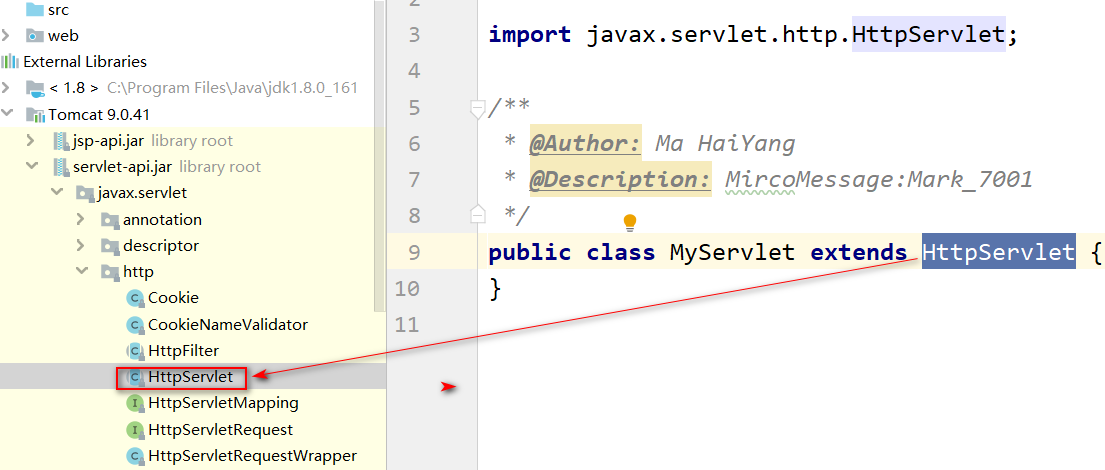Click the fold end marker at line 8

click(478, 214)
